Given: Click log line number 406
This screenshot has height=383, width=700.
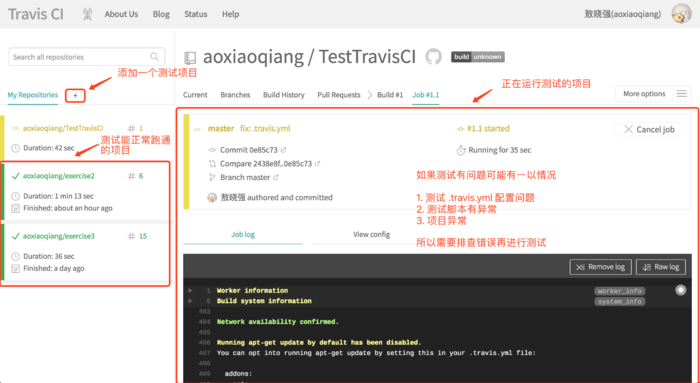Looking at the screenshot, I should click(204, 343).
